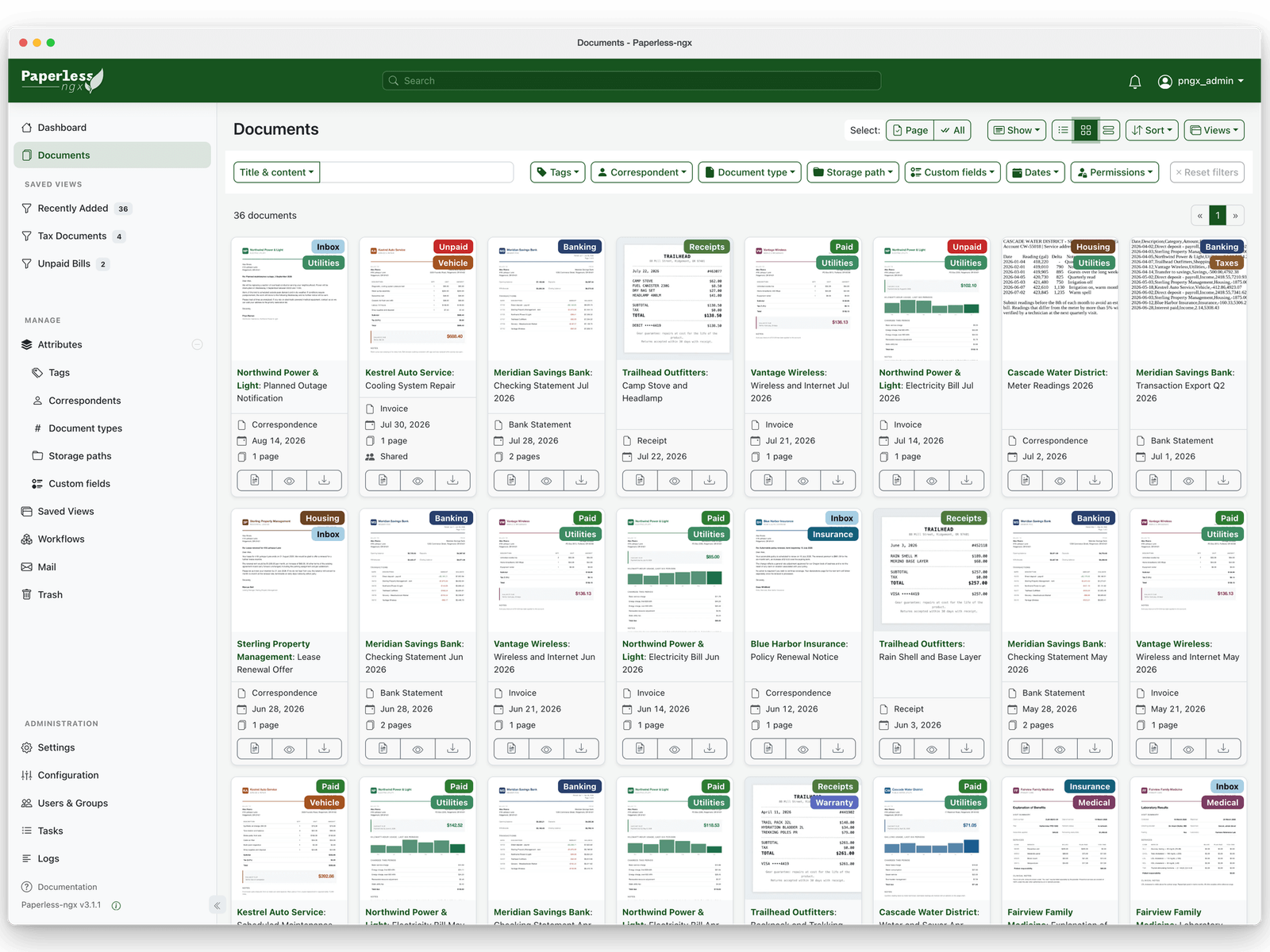Image resolution: width=1270 pixels, height=952 pixels.
Task: Preview the Blue Harbor Insurance Policy Renewal document
Action: pyautogui.click(x=803, y=748)
